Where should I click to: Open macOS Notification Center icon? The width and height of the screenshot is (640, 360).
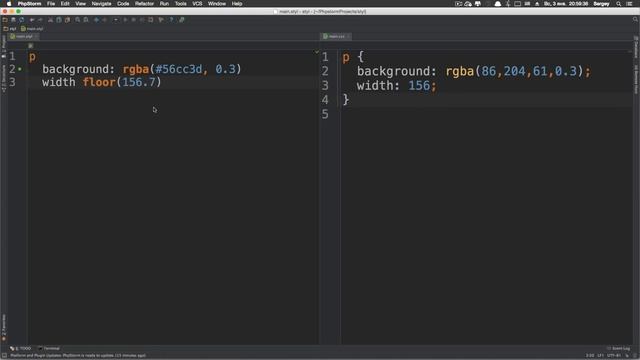pos(629,4)
